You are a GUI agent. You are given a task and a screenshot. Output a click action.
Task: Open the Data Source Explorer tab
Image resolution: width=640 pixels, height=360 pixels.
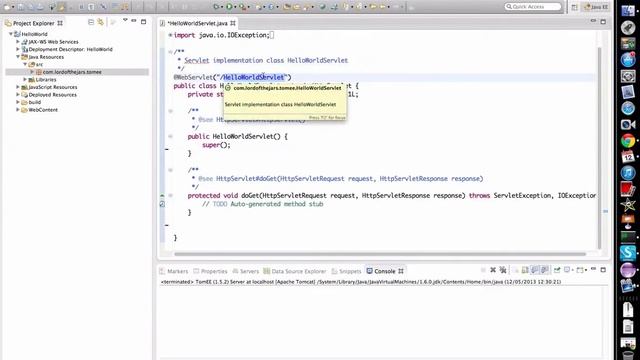pyautogui.click(x=295, y=271)
